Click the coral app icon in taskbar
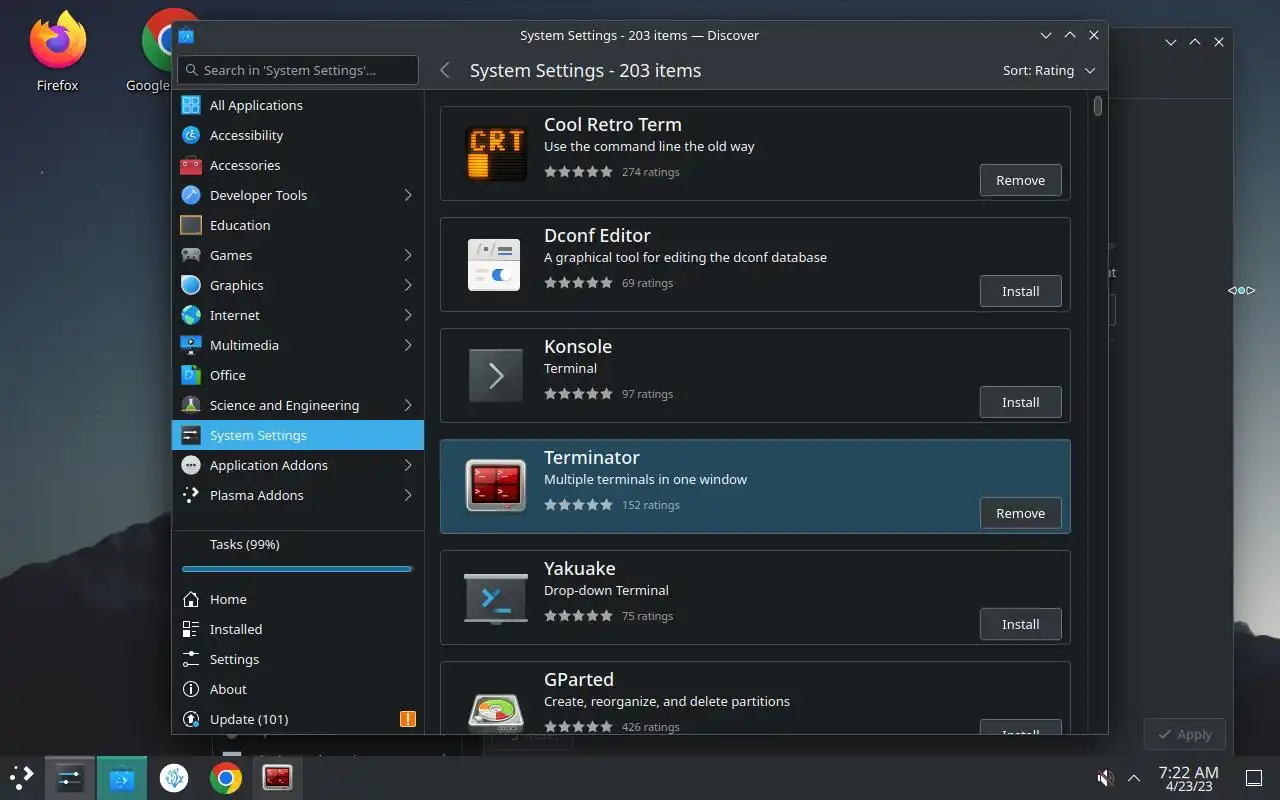Screen dimensions: 1280x800 tap(174, 778)
